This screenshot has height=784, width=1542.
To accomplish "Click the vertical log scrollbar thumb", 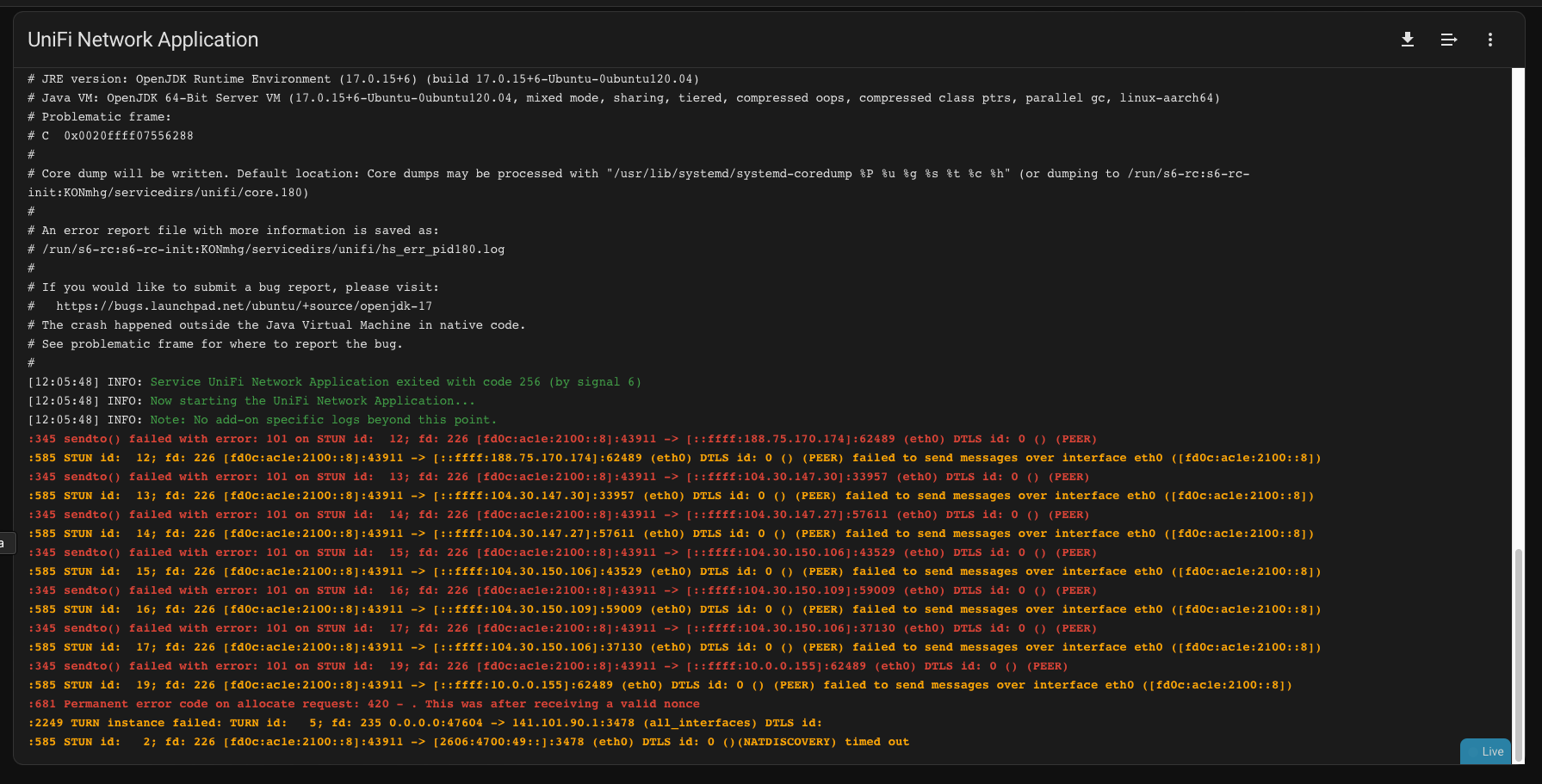I will tap(1518, 654).
